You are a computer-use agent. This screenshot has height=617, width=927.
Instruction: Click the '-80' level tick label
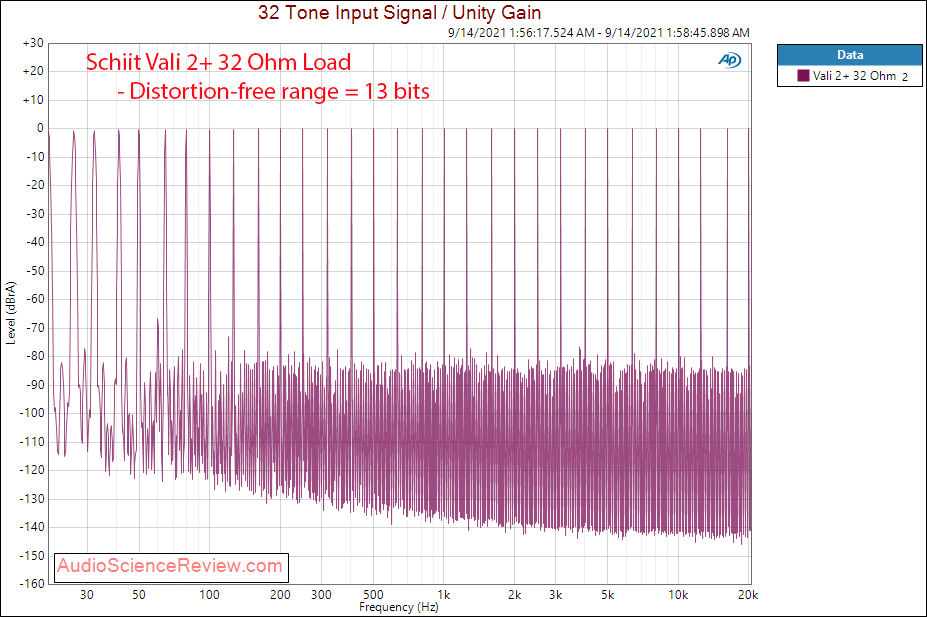click(x=35, y=356)
